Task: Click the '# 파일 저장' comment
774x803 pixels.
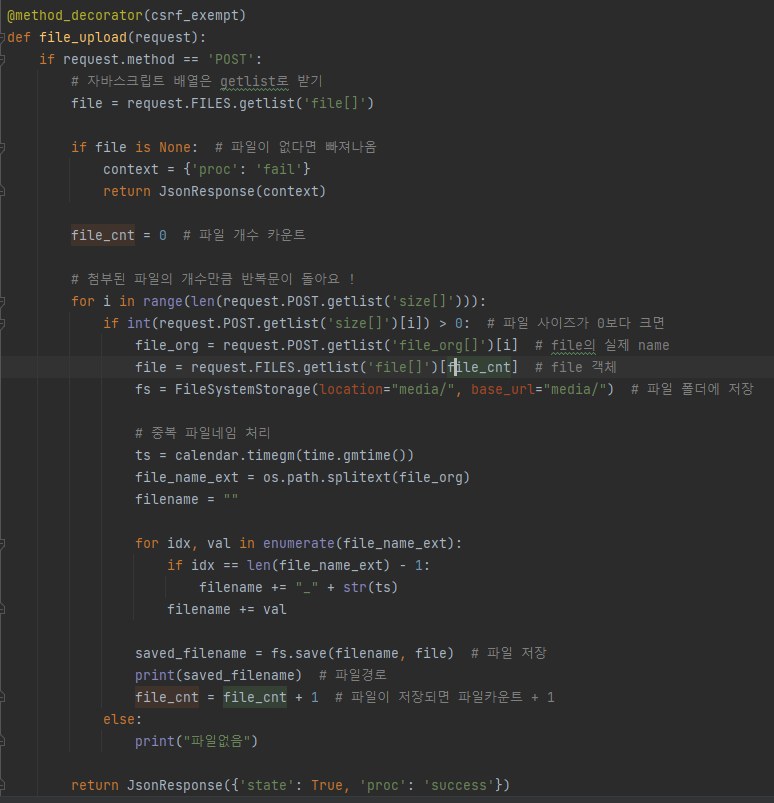Action: [x=509, y=653]
